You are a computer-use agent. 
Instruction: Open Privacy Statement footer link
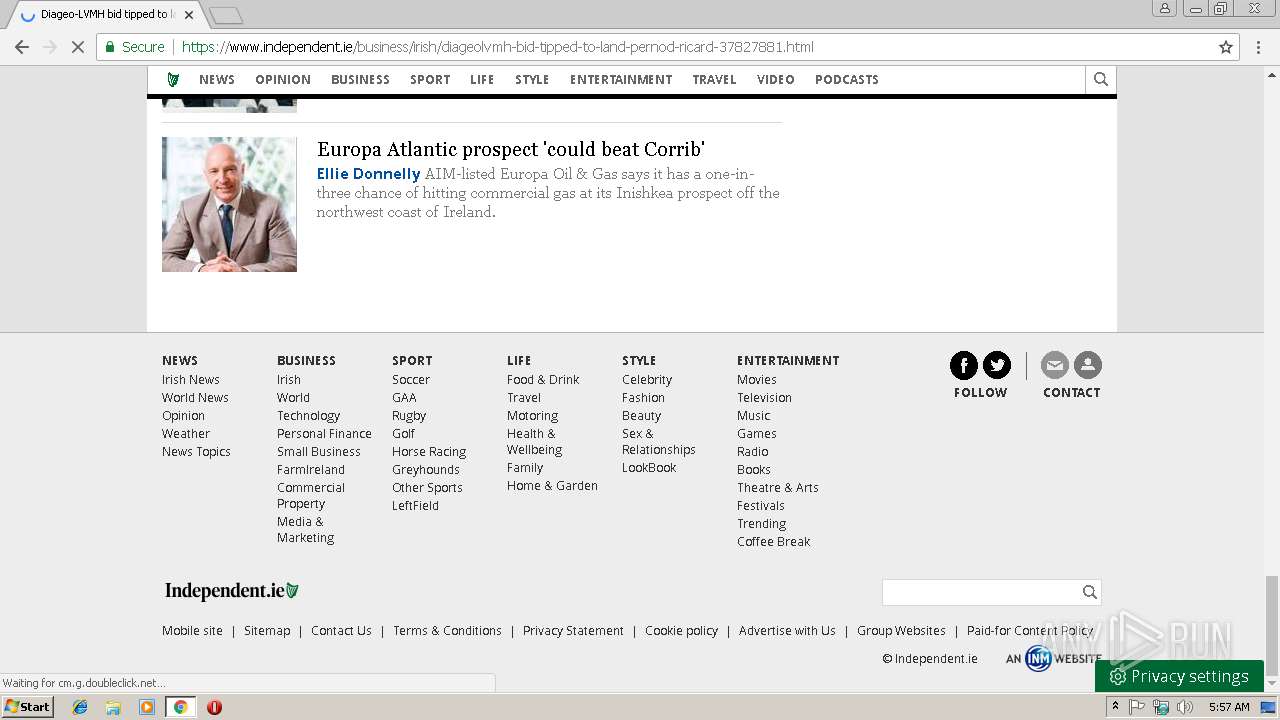[573, 631]
